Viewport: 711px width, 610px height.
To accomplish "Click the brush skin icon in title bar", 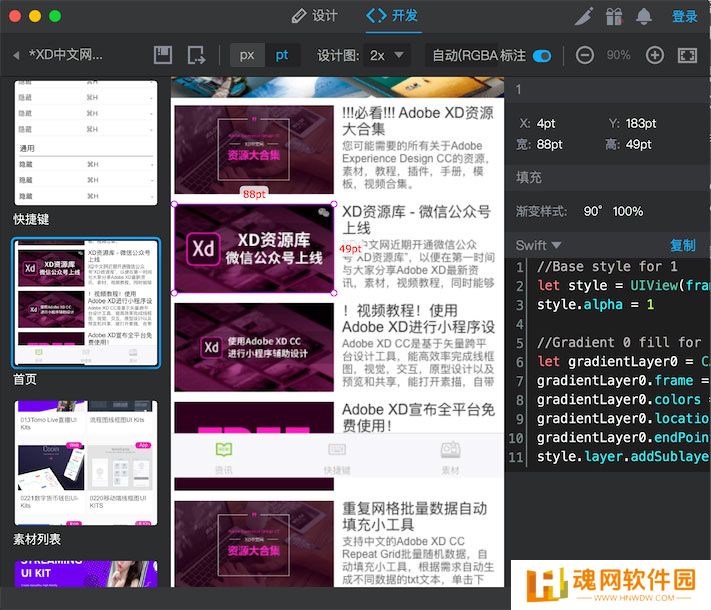I will tap(584, 16).
